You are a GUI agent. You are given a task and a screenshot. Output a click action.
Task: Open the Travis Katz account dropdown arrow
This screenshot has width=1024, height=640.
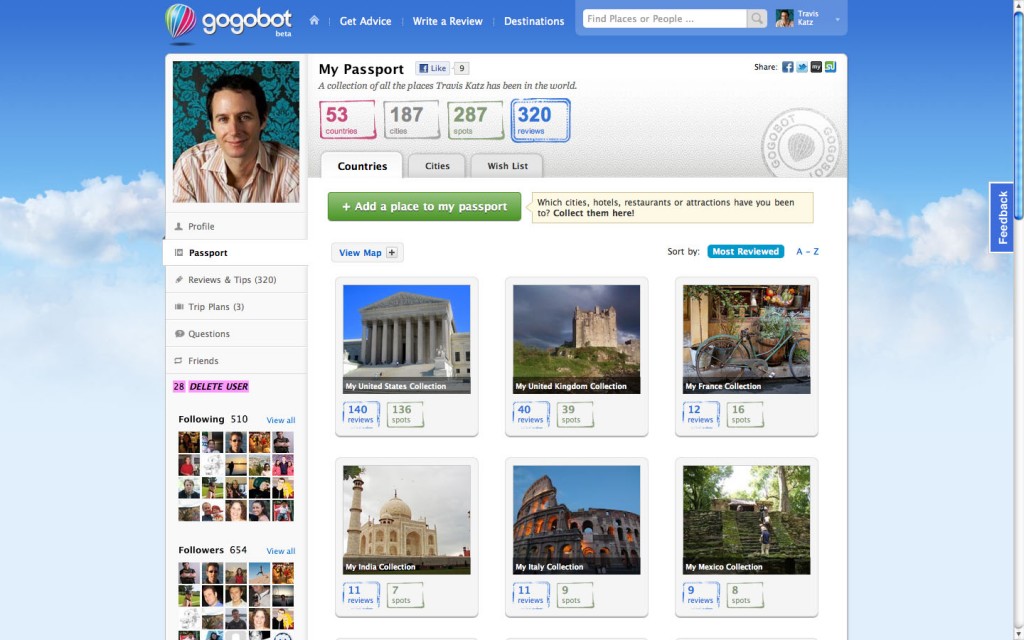tap(837, 19)
